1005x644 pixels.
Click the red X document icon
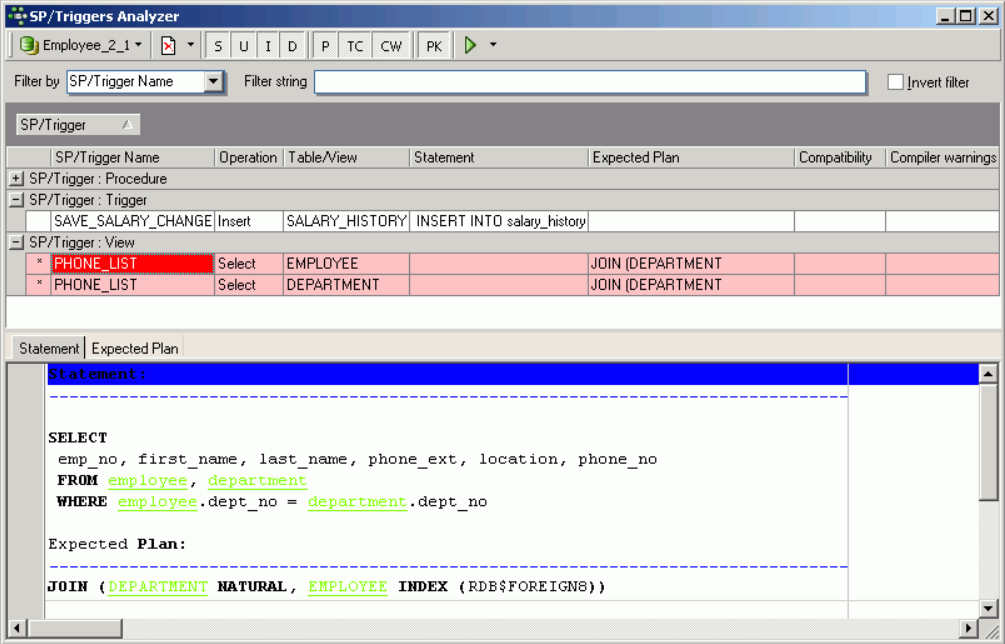(168, 46)
